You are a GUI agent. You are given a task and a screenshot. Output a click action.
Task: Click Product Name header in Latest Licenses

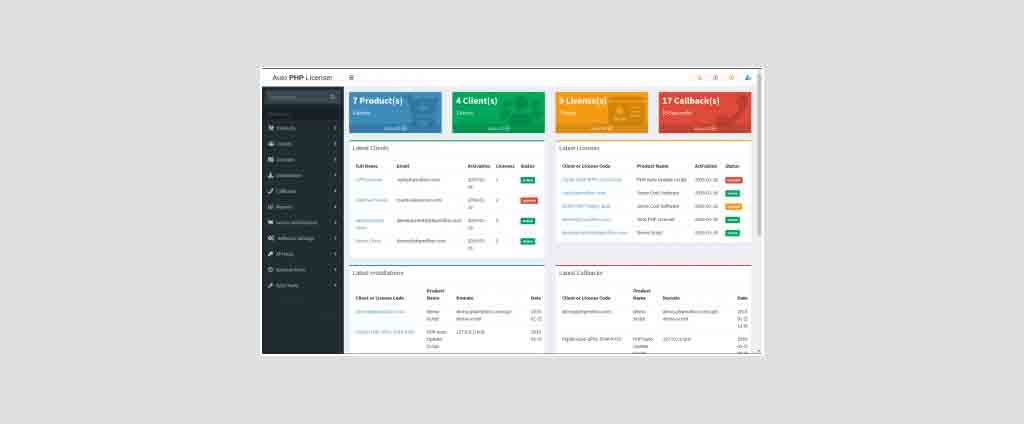[x=652, y=166]
